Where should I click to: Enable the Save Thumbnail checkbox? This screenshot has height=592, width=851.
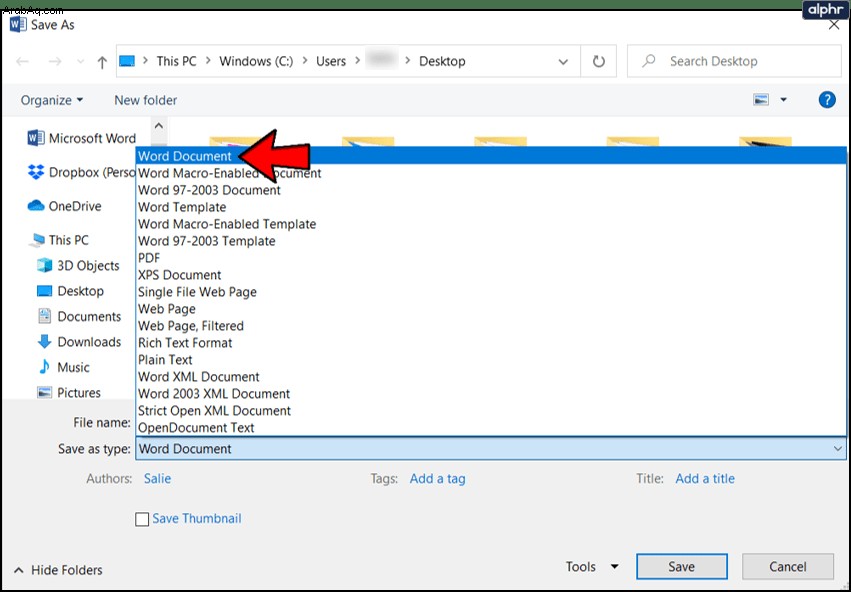(142, 519)
